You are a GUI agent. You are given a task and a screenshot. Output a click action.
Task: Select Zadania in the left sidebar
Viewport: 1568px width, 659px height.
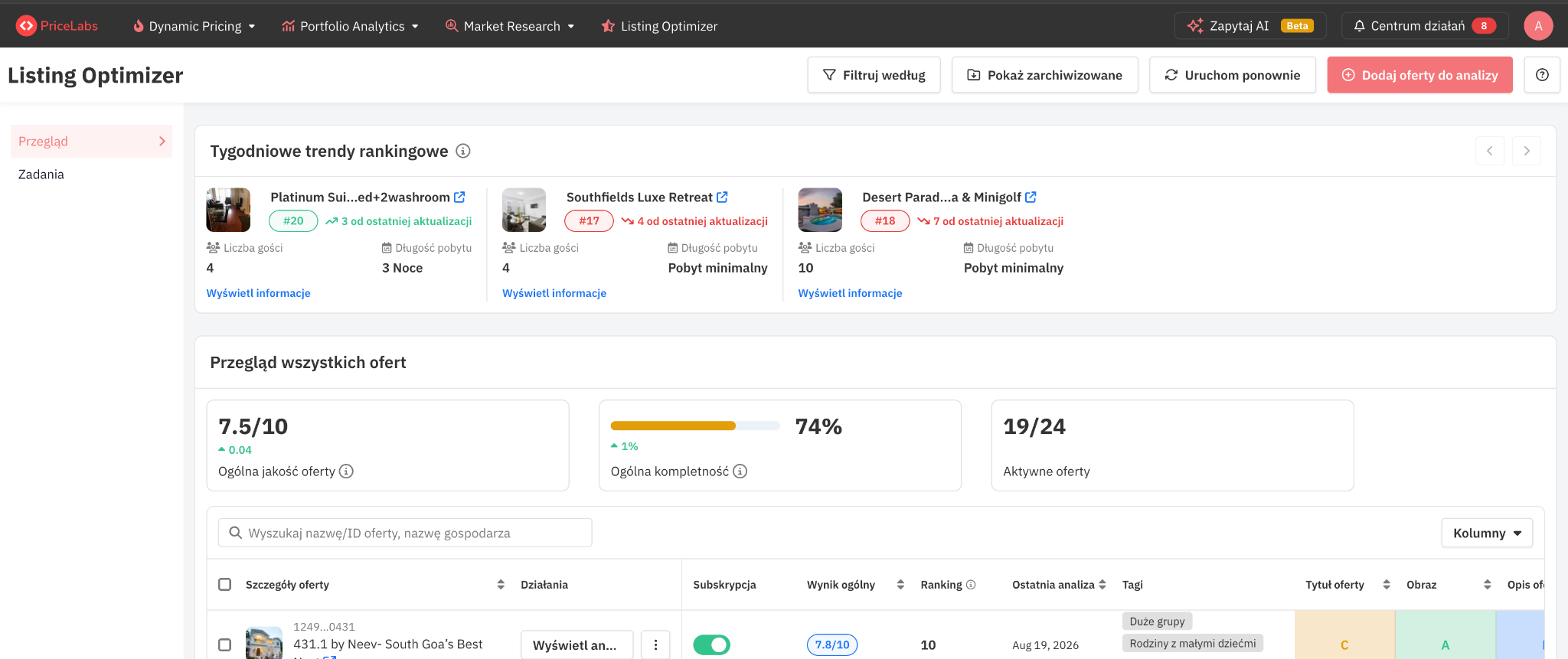click(41, 175)
